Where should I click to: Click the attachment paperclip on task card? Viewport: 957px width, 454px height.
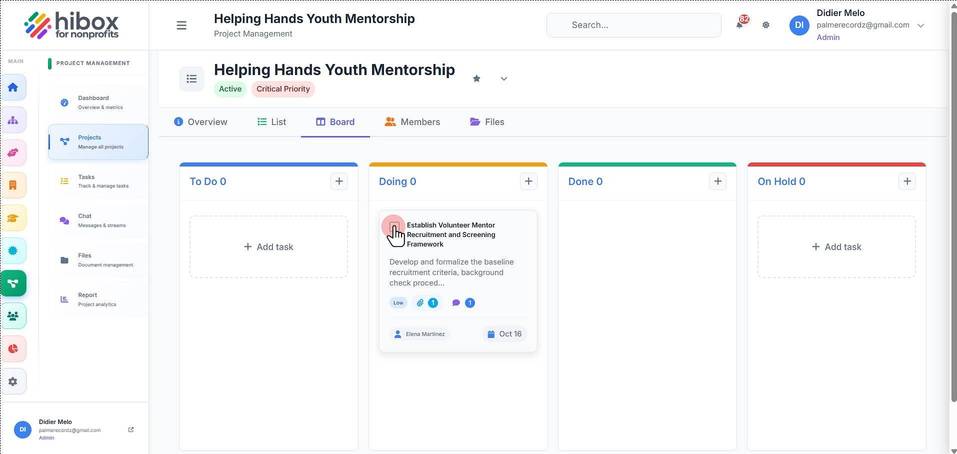coord(420,303)
